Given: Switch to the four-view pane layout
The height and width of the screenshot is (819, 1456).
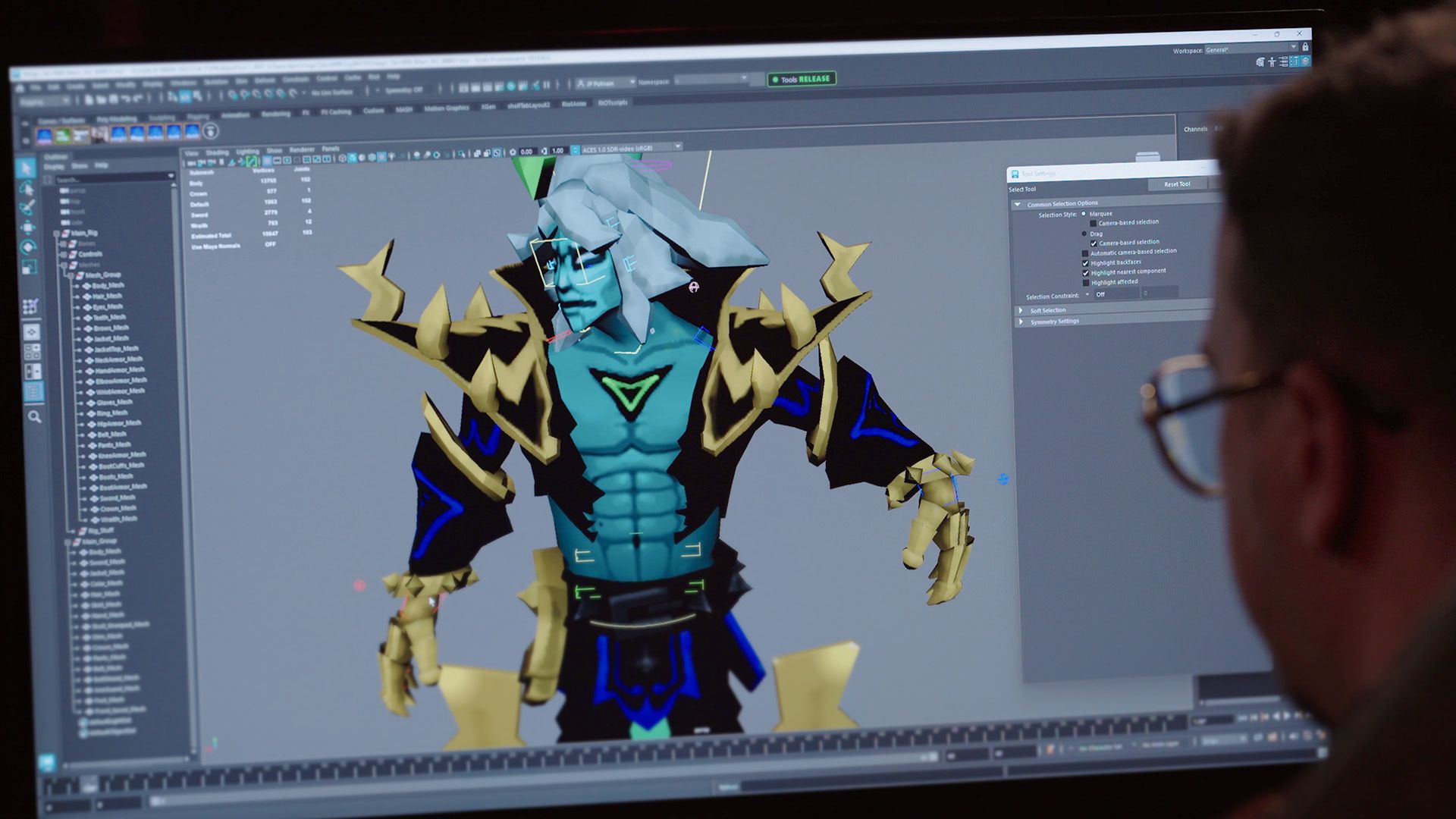Looking at the screenshot, I should tap(32, 352).
